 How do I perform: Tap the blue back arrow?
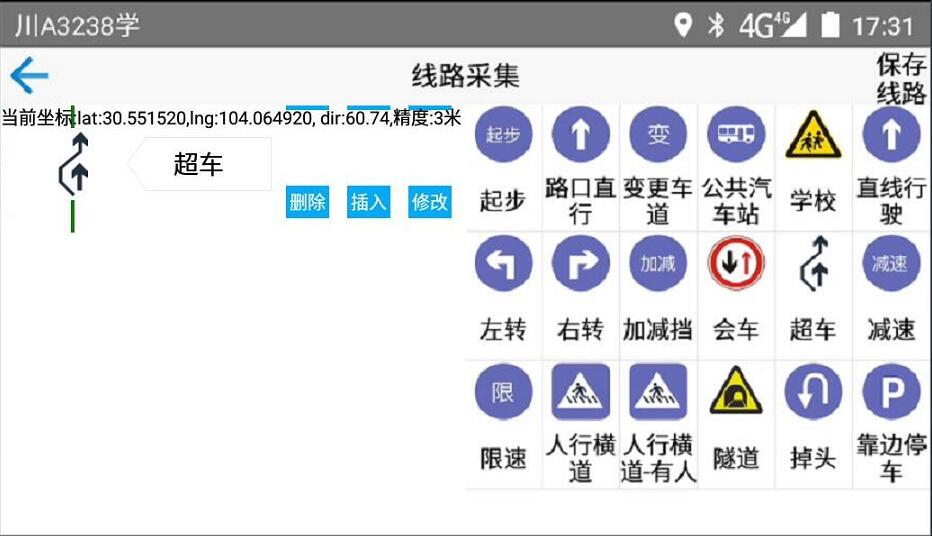pos(29,76)
